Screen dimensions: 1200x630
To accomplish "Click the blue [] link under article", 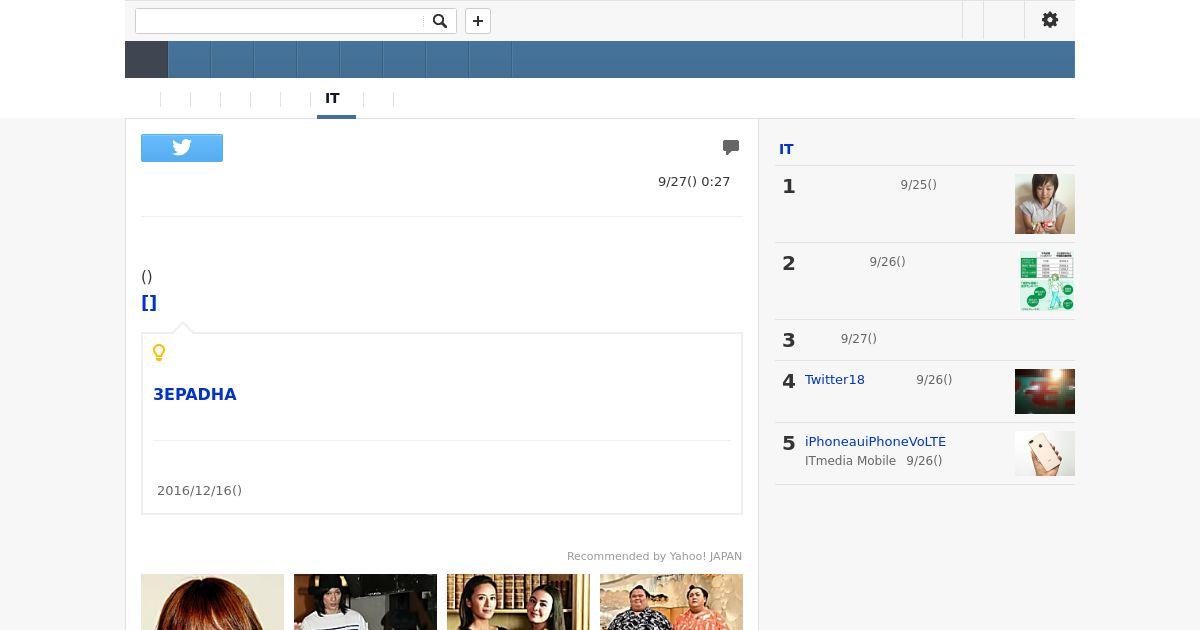I will click(x=149, y=303).
